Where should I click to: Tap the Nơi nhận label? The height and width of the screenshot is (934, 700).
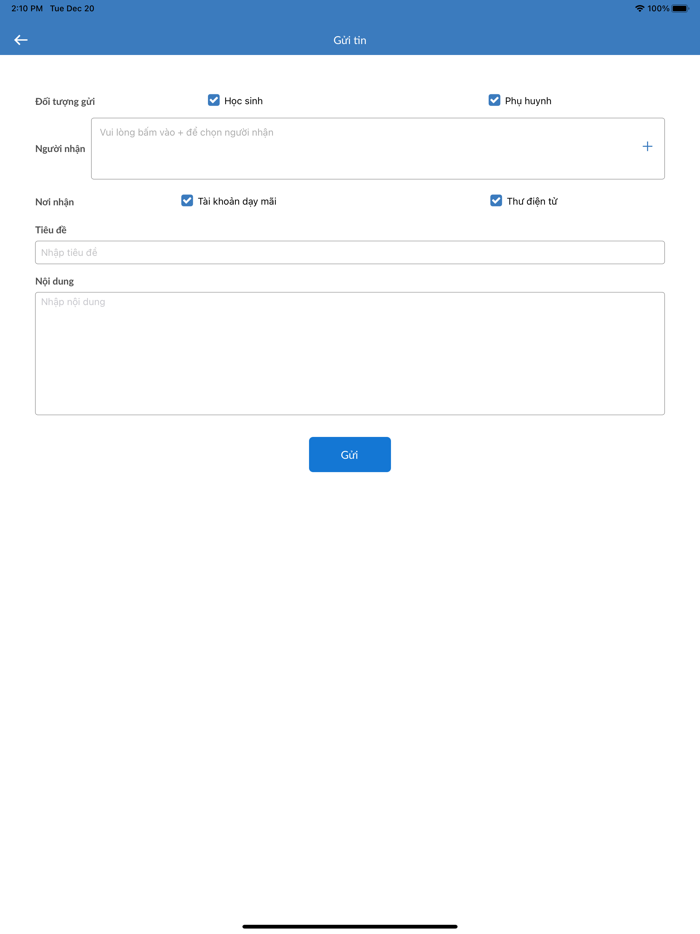(54, 202)
